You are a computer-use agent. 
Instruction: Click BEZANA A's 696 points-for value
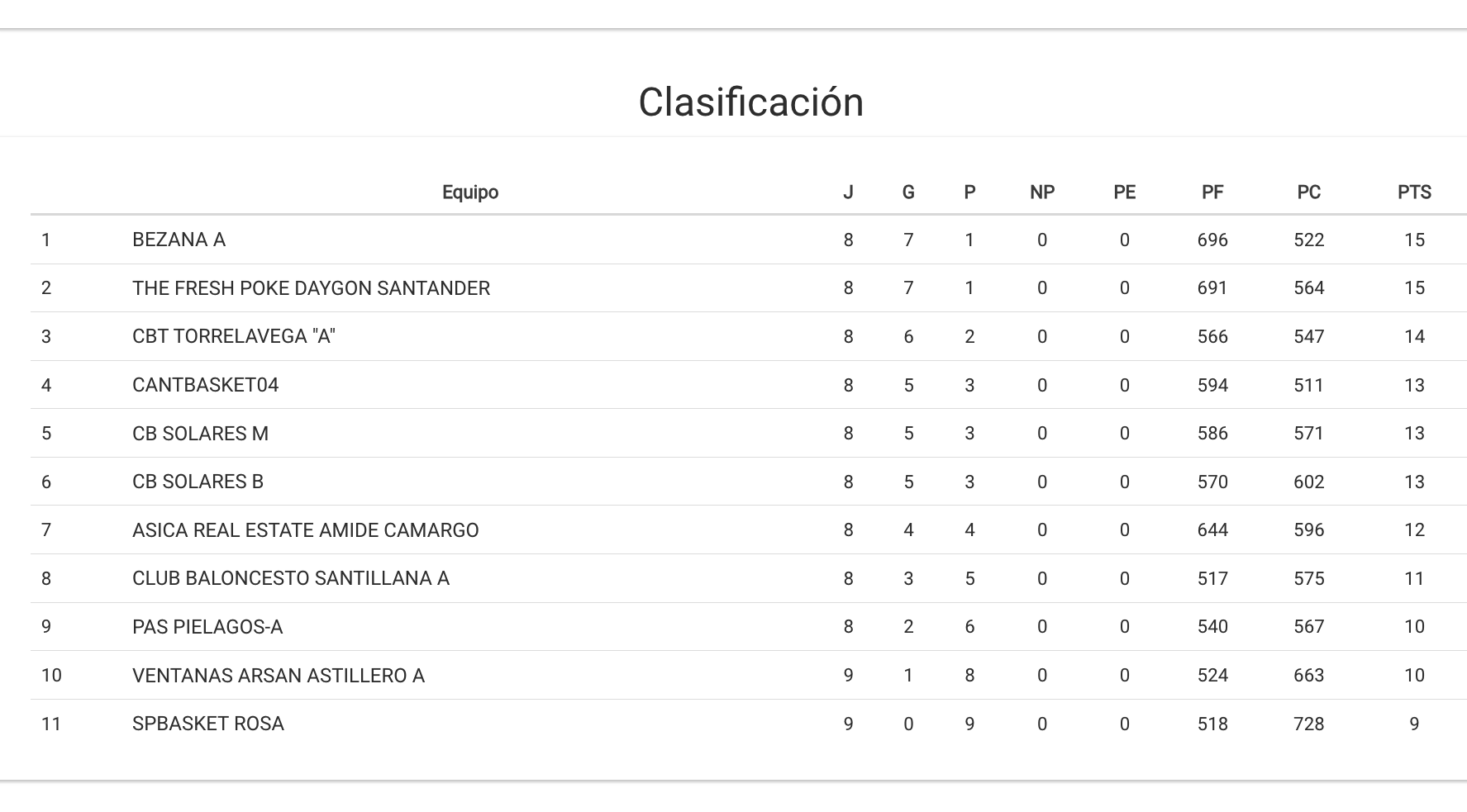[1212, 240]
